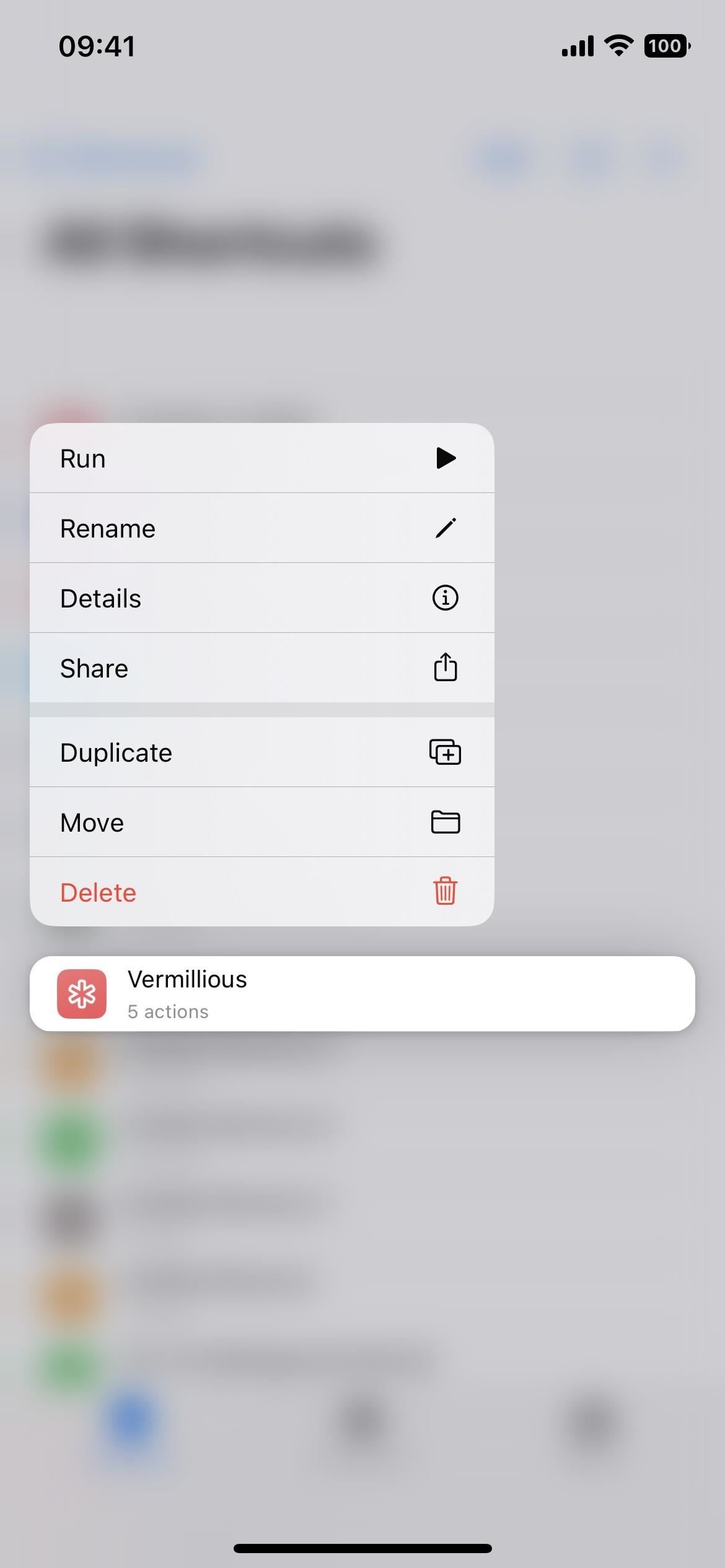Screen dimensions: 725x1568
Task: Tap the Duplicate plus-square icon
Action: click(445, 752)
